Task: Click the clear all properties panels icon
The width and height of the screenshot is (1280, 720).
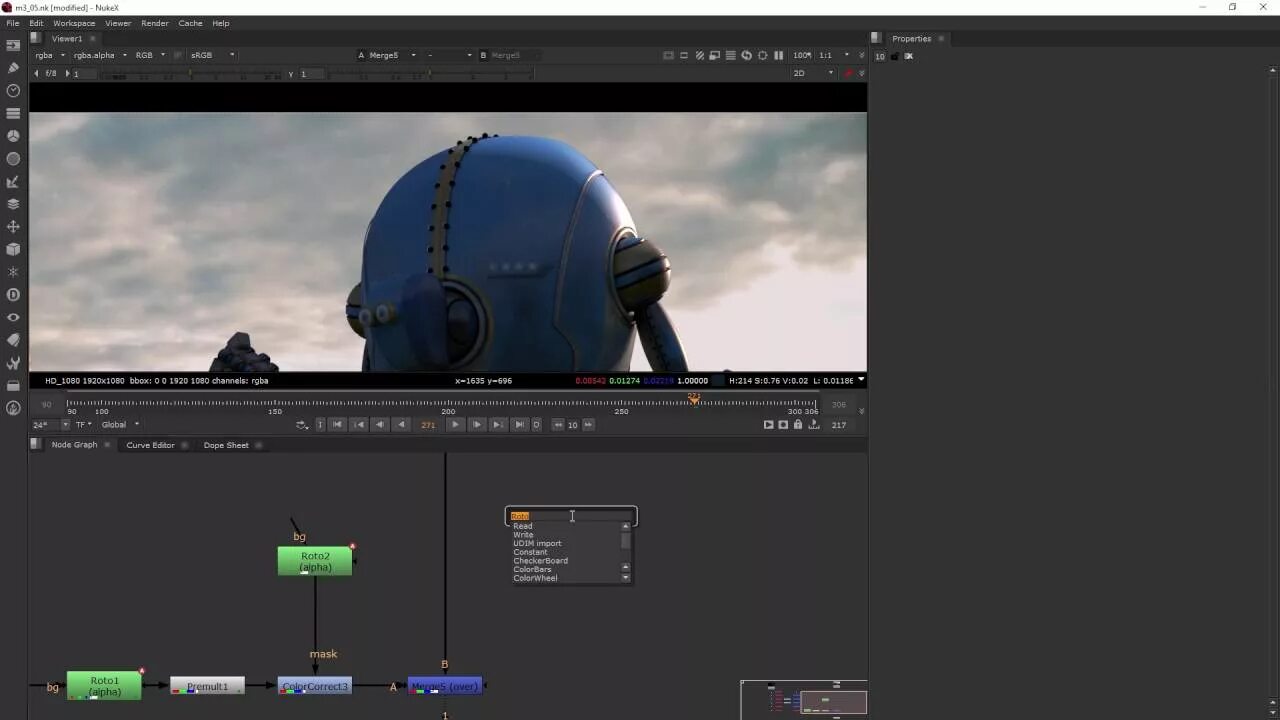Action: (x=909, y=56)
